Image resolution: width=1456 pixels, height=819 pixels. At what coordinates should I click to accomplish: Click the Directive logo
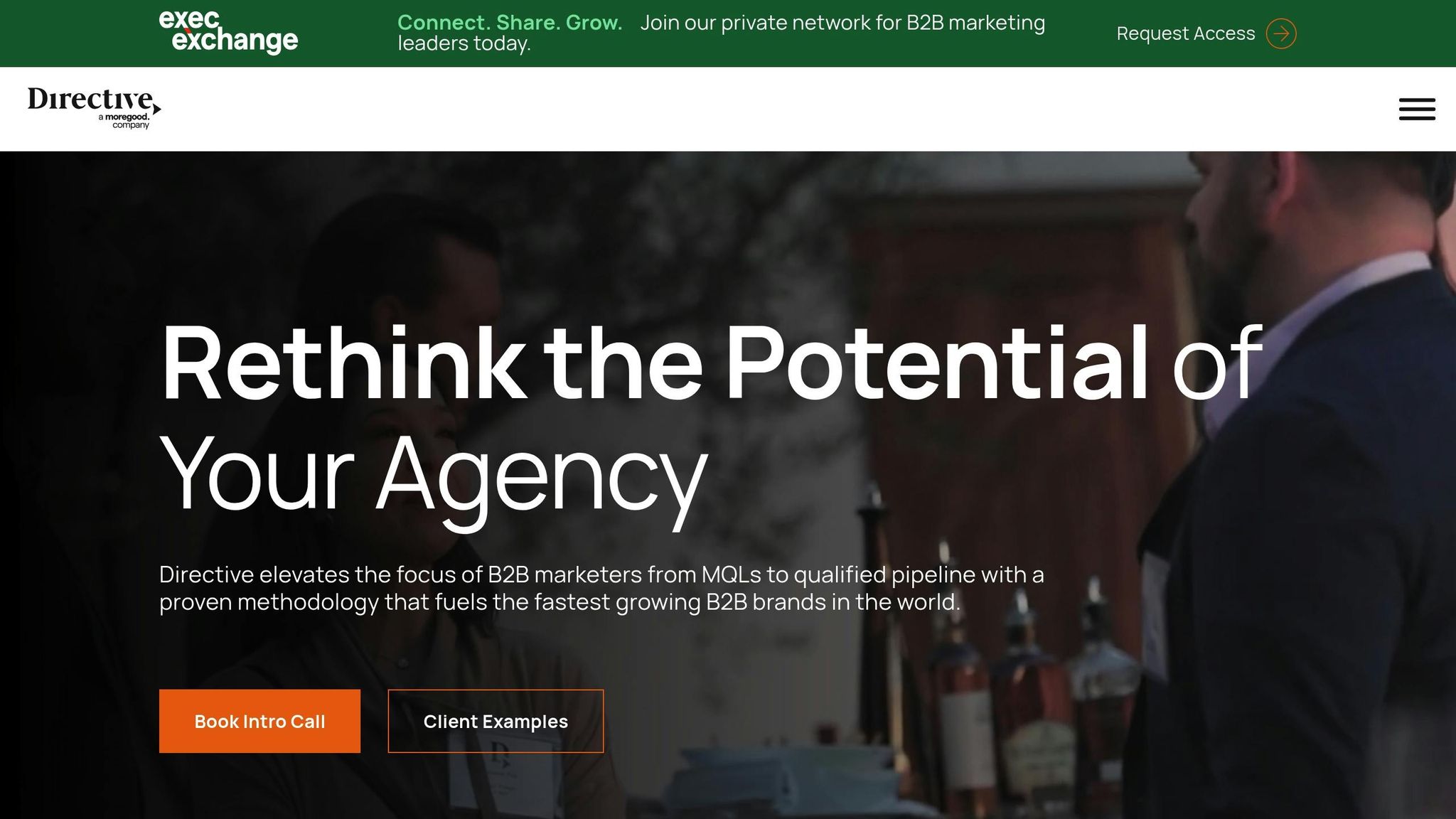(x=89, y=100)
